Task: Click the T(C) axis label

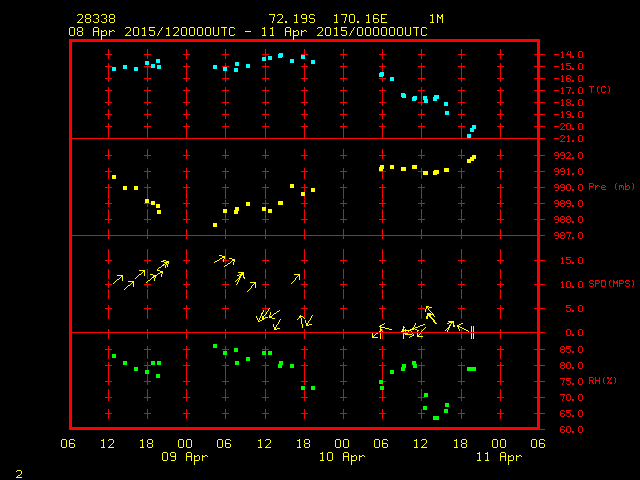Action: [x=600, y=89]
